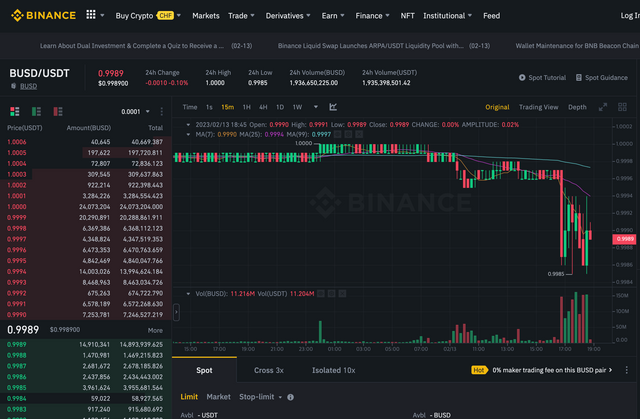Click the Hot fee promotion badge
The image size is (640, 419).
(x=480, y=370)
